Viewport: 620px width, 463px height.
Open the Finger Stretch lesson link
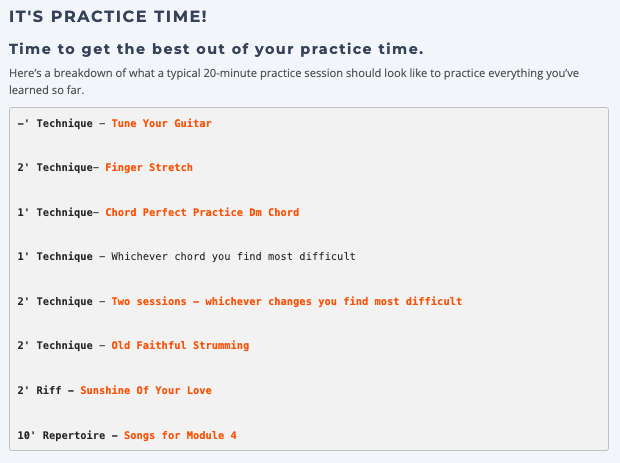[149, 167]
